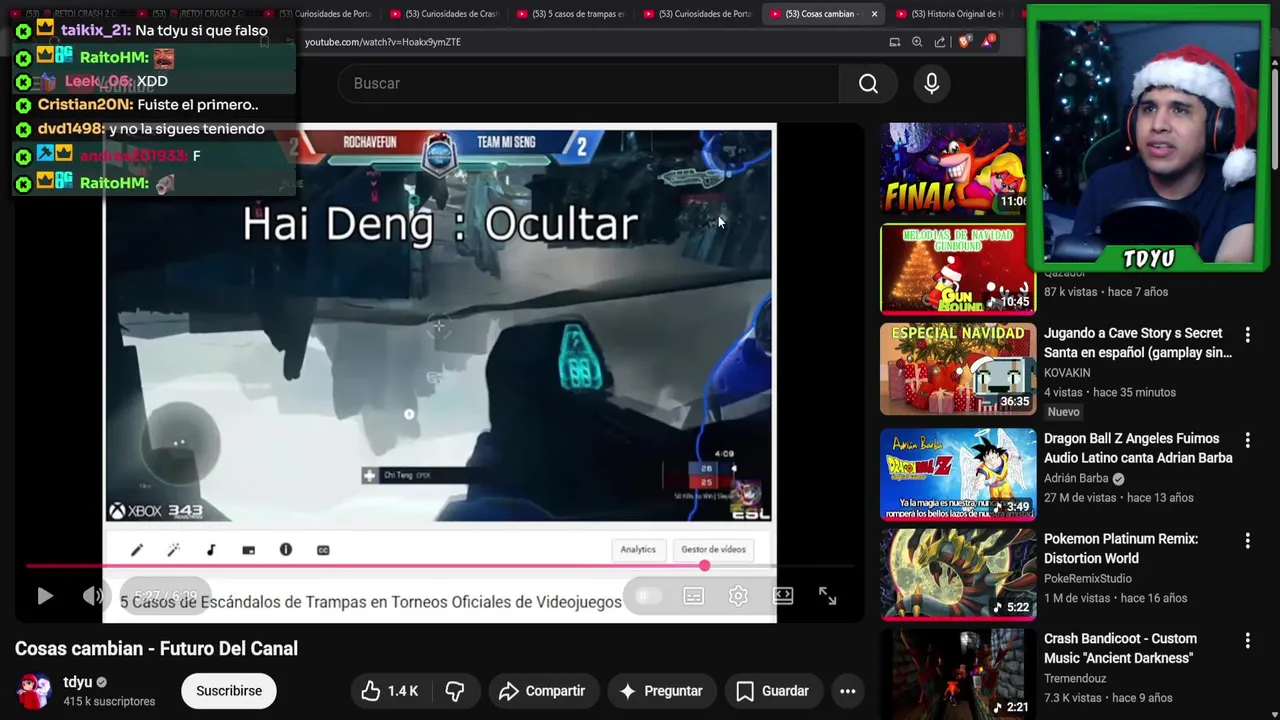Image resolution: width=1280 pixels, height=720 pixels.
Task: Open the Pokemon Giratina thumbnail, 5:22
Action: tap(958, 574)
